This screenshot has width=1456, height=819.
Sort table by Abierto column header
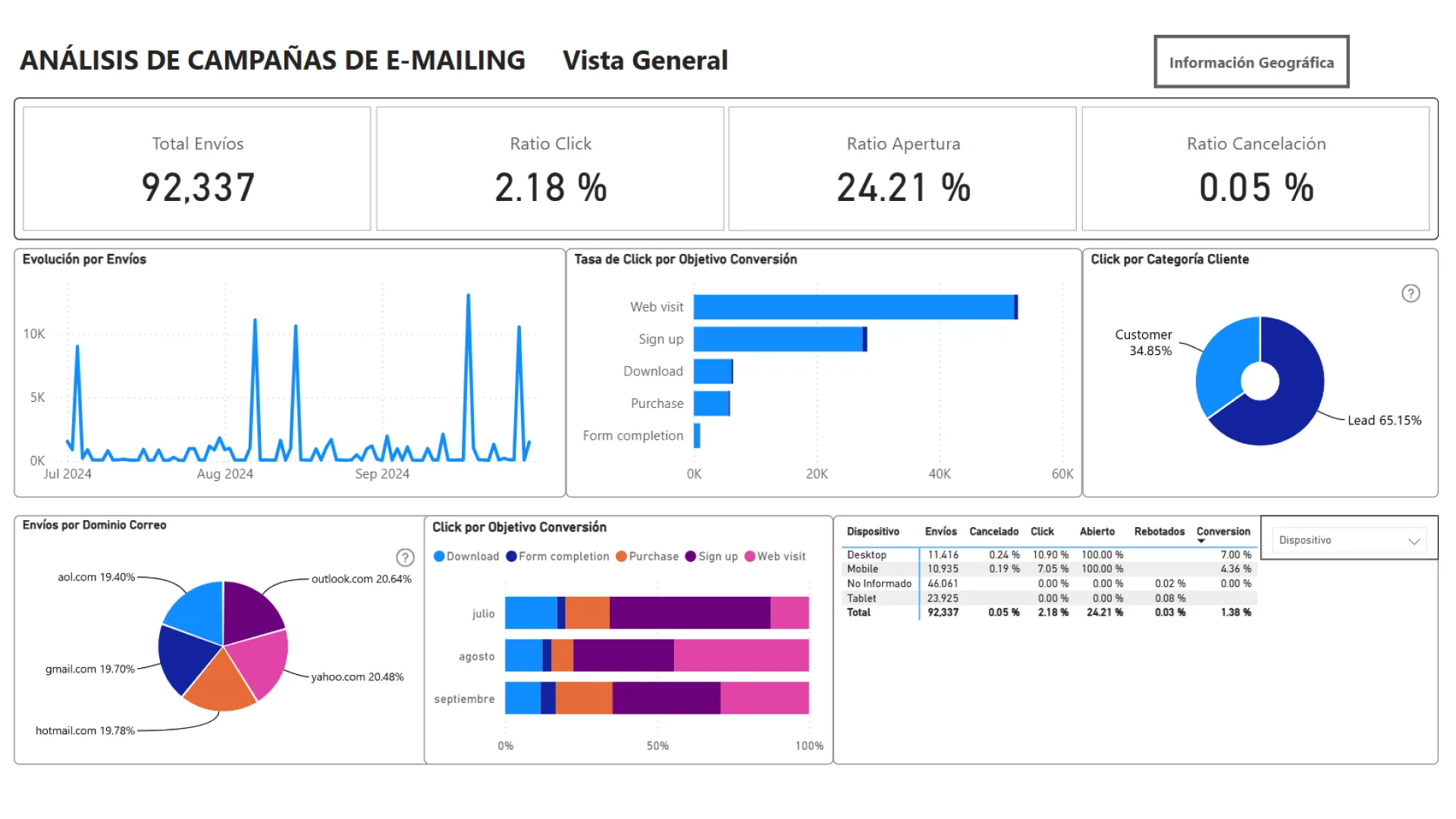pyautogui.click(x=1097, y=532)
